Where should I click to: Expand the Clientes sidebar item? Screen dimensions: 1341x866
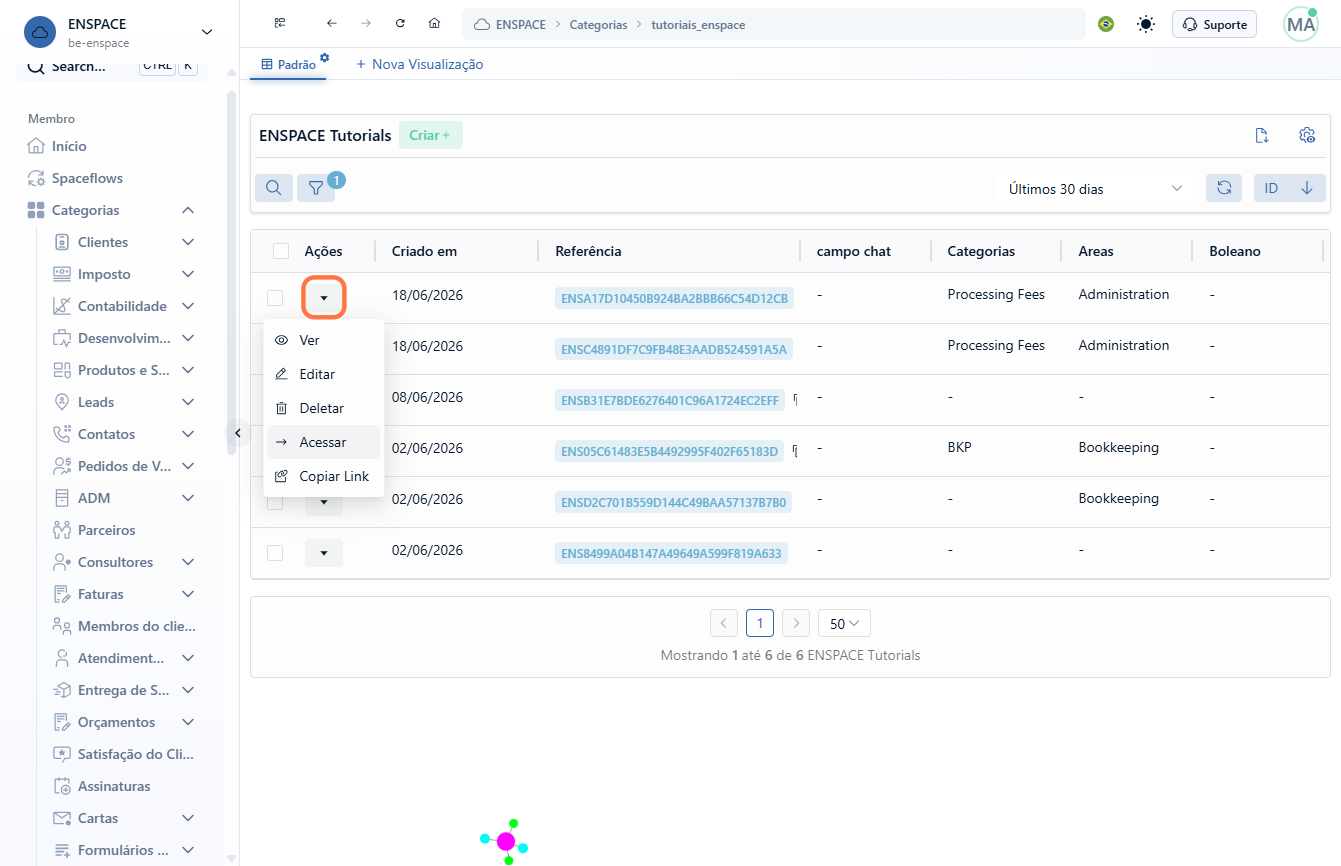point(187,242)
